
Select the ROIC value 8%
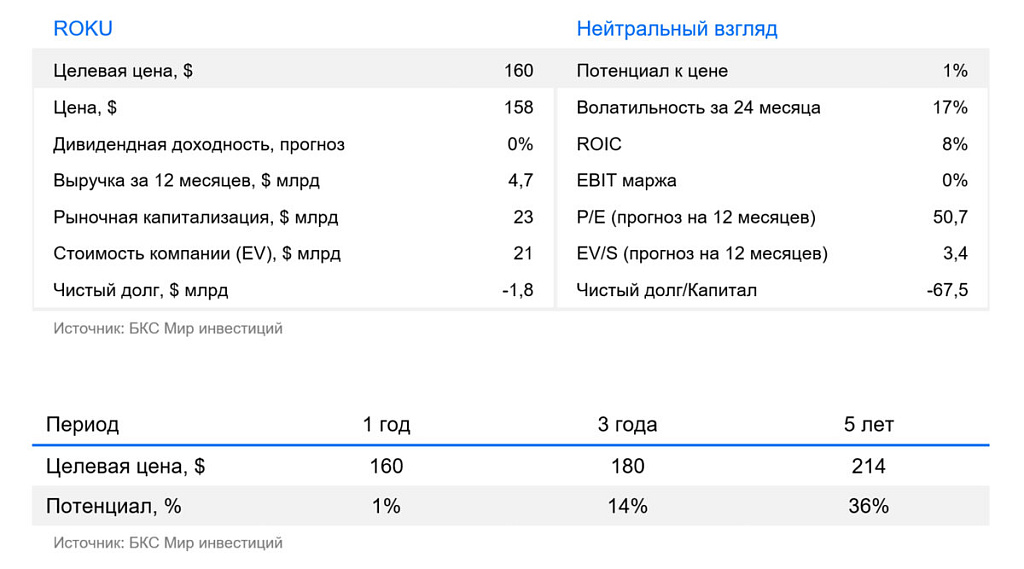click(x=955, y=144)
